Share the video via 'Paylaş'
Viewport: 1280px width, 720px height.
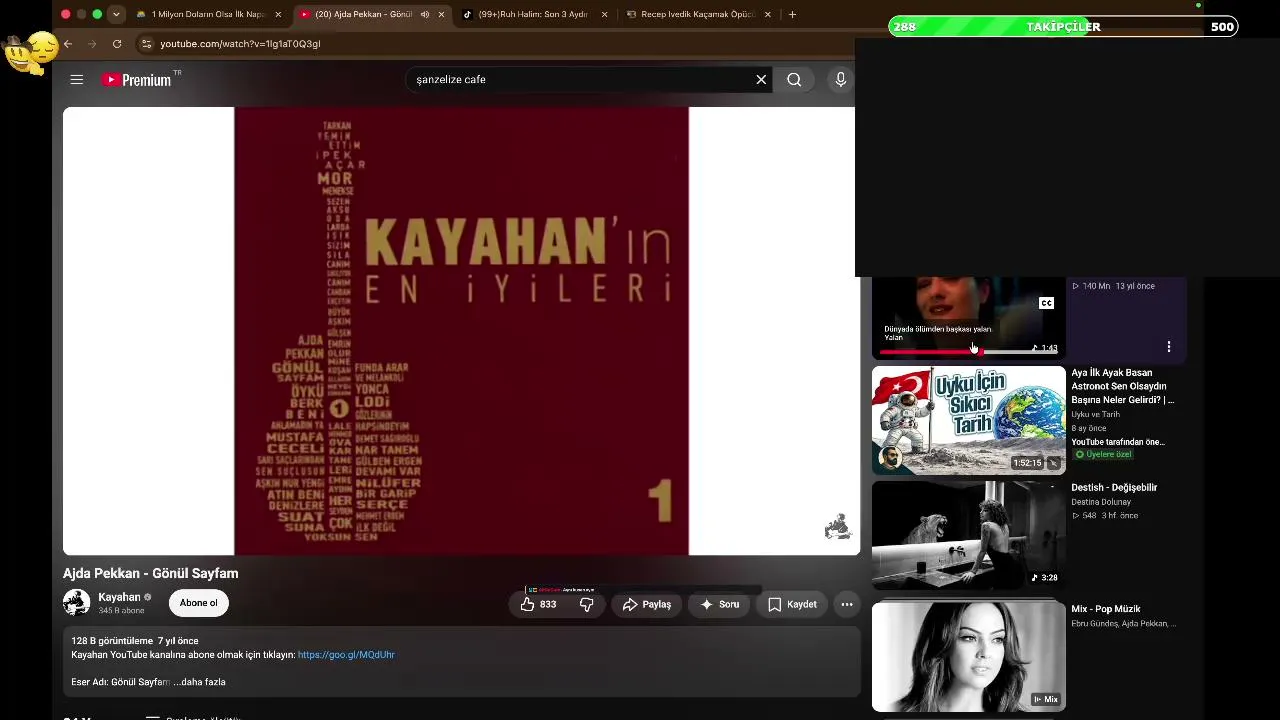click(x=647, y=604)
